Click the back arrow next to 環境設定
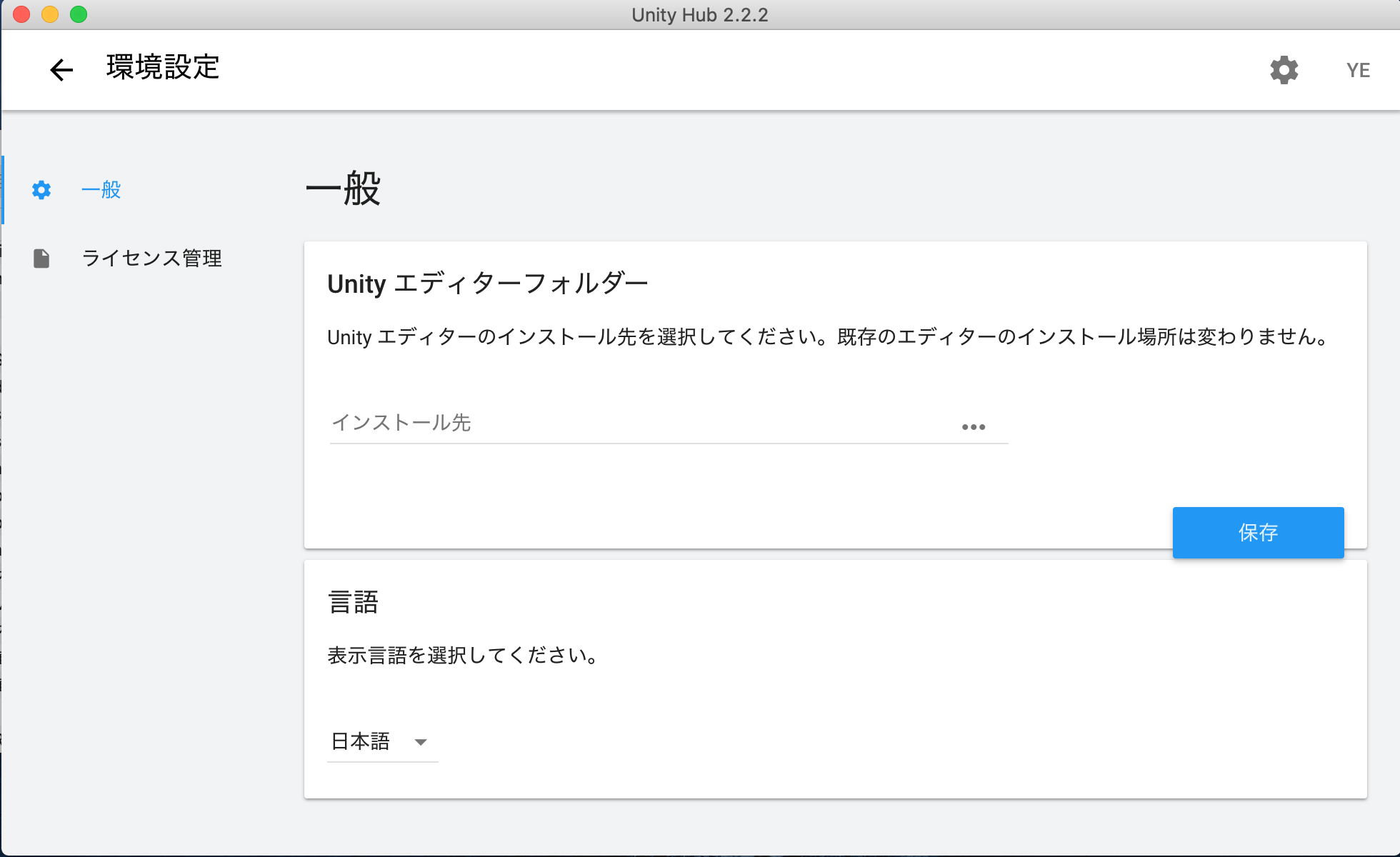 (61, 69)
